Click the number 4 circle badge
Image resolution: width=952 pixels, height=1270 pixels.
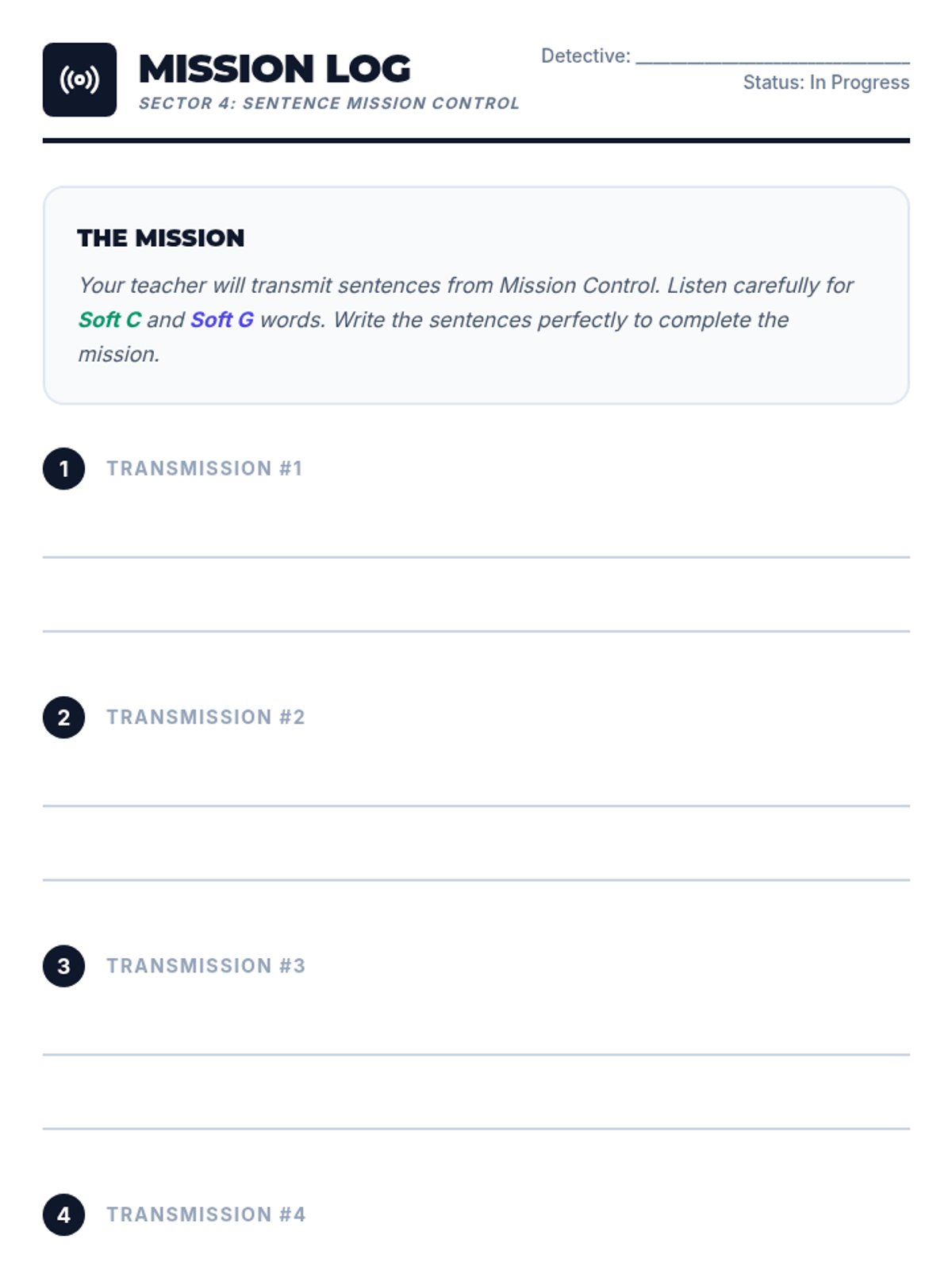point(63,1214)
